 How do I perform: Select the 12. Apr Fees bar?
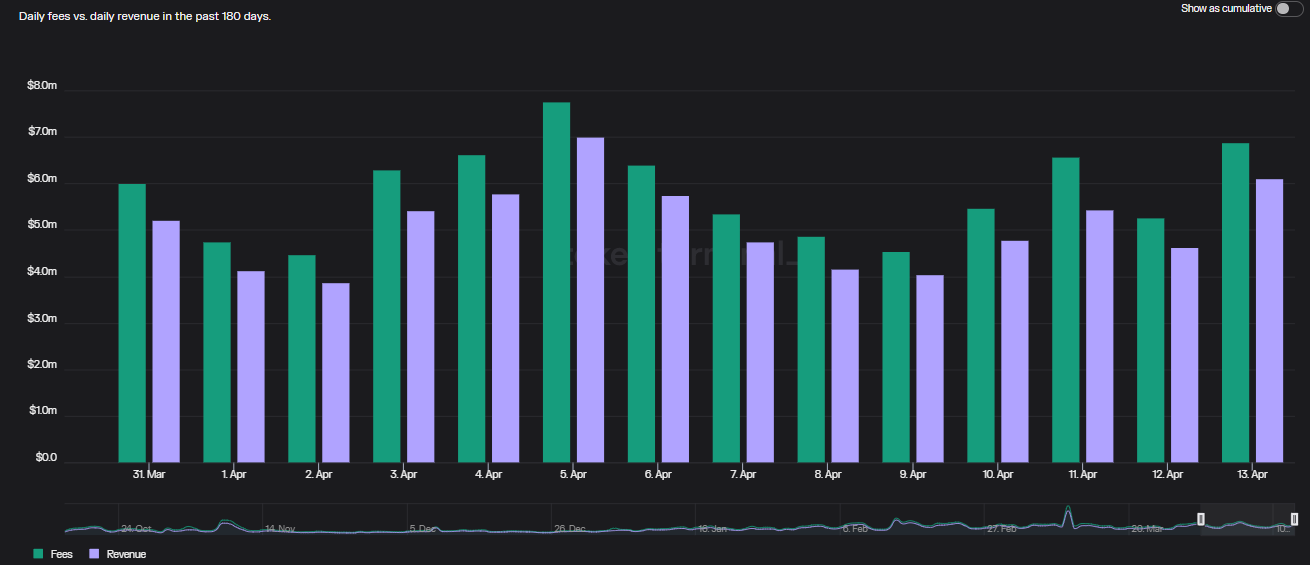pos(1151,341)
